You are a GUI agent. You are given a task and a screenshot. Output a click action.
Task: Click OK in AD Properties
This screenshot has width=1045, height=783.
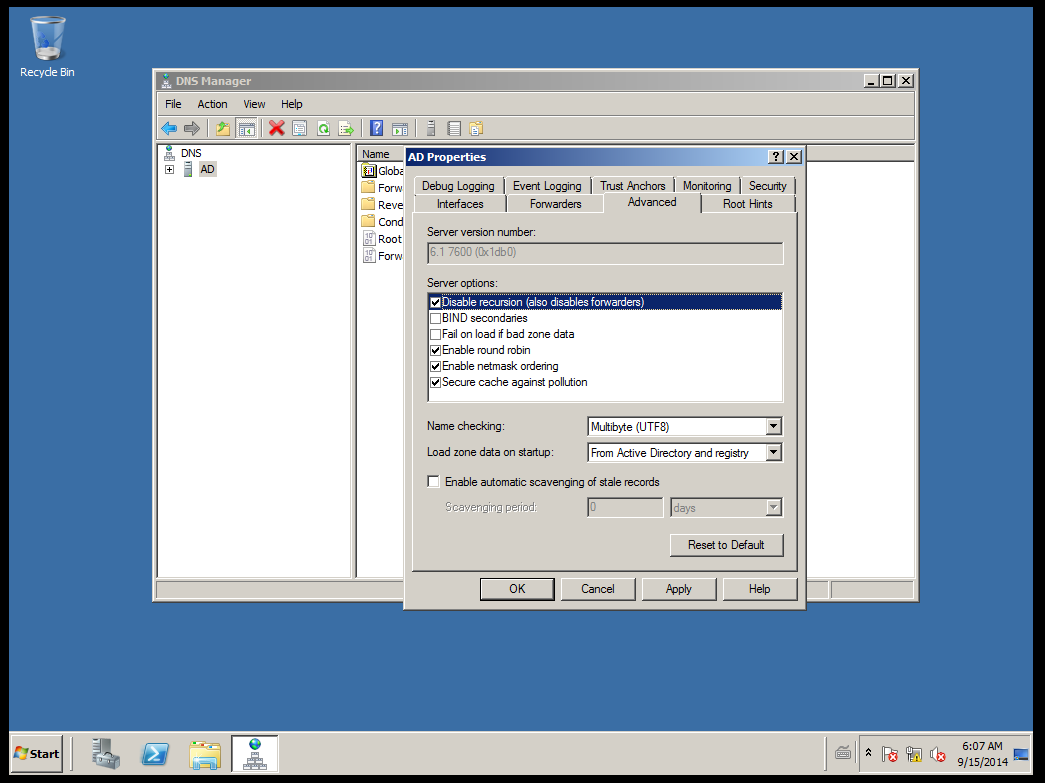(x=517, y=589)
